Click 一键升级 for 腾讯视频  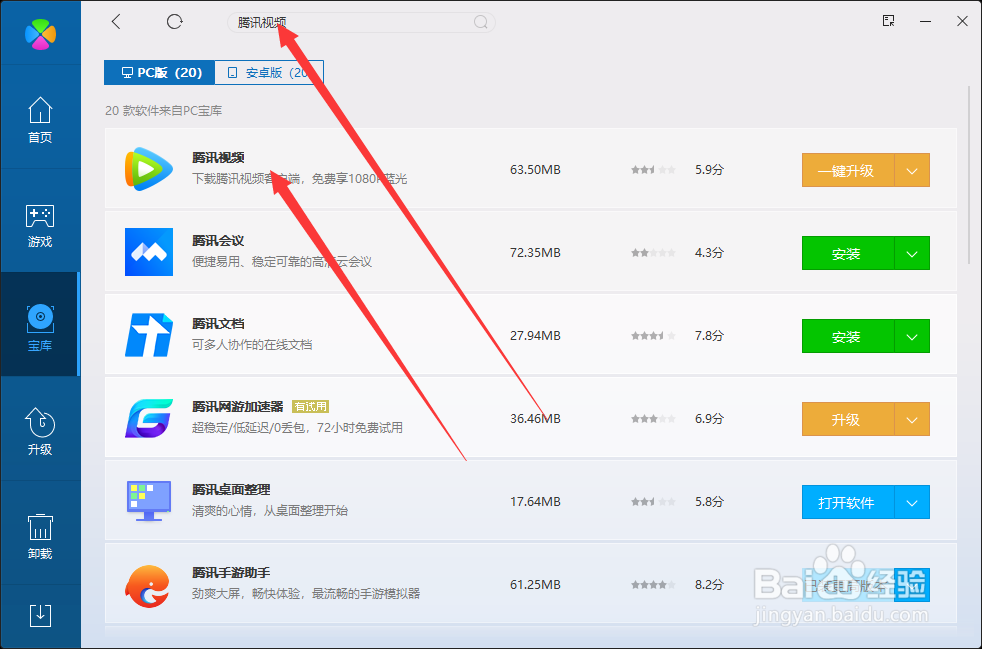coord(848,170)
